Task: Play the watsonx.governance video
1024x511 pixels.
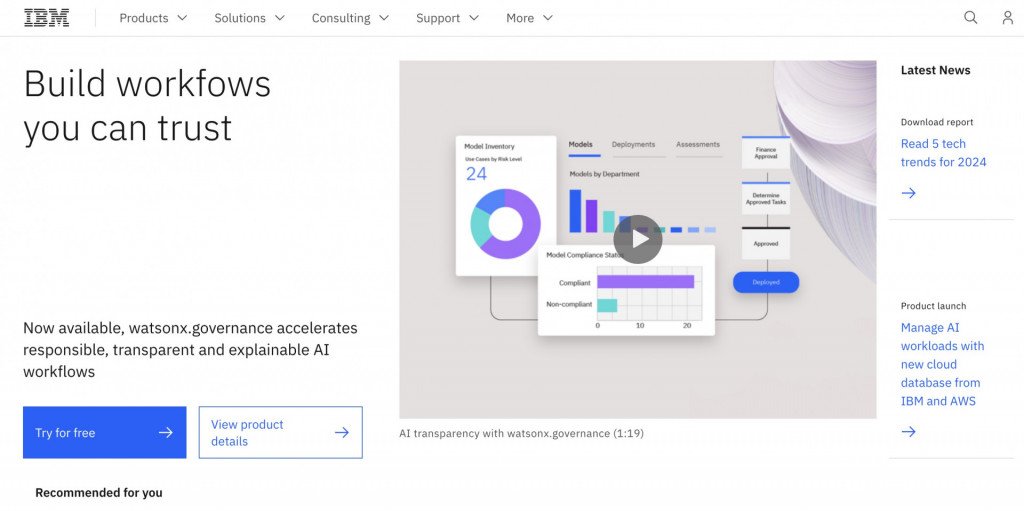Action: coord(637,239)
